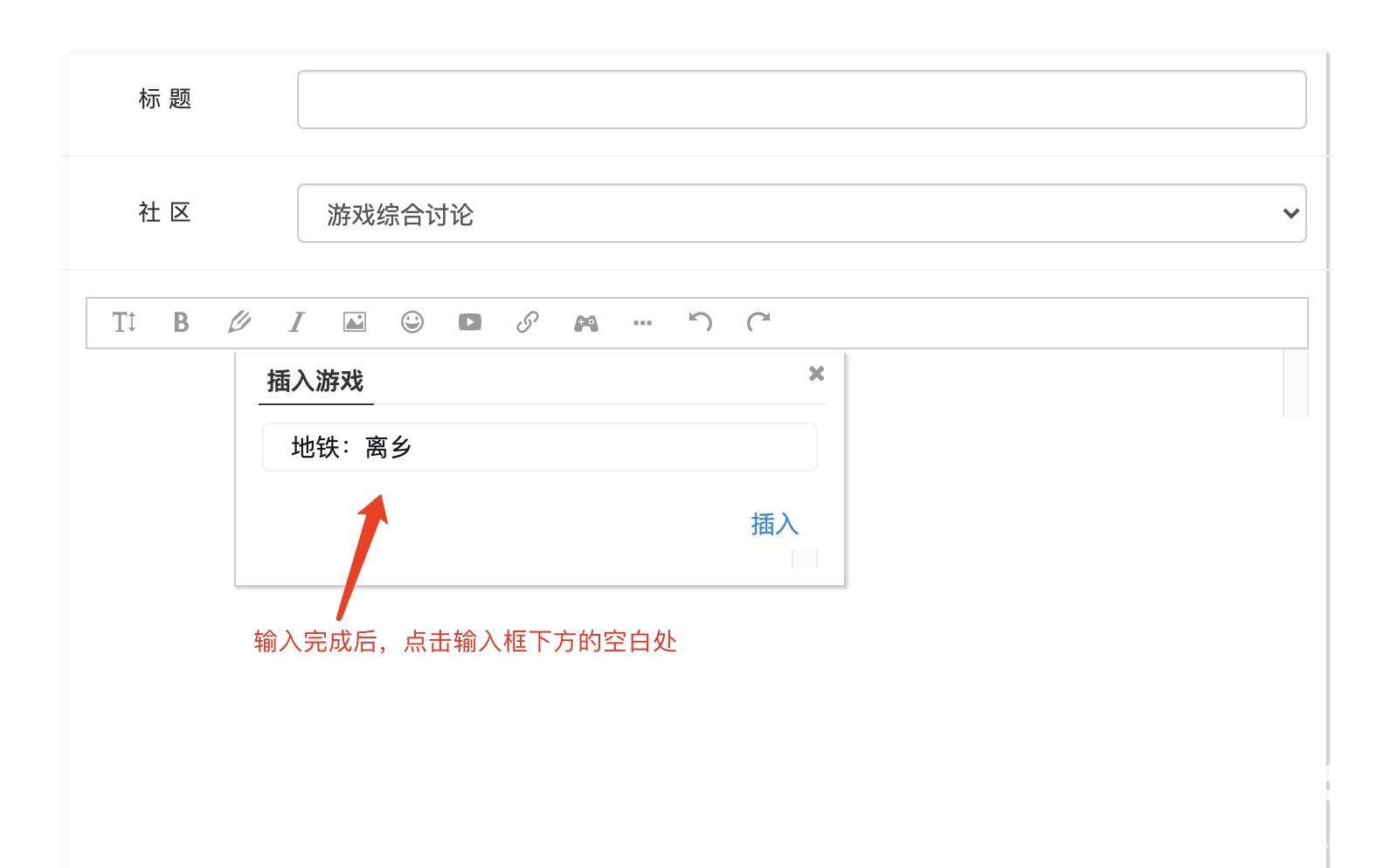Screen dimensions: 1377x868
Task: Click the insert video icon
Action: [469, 322]
